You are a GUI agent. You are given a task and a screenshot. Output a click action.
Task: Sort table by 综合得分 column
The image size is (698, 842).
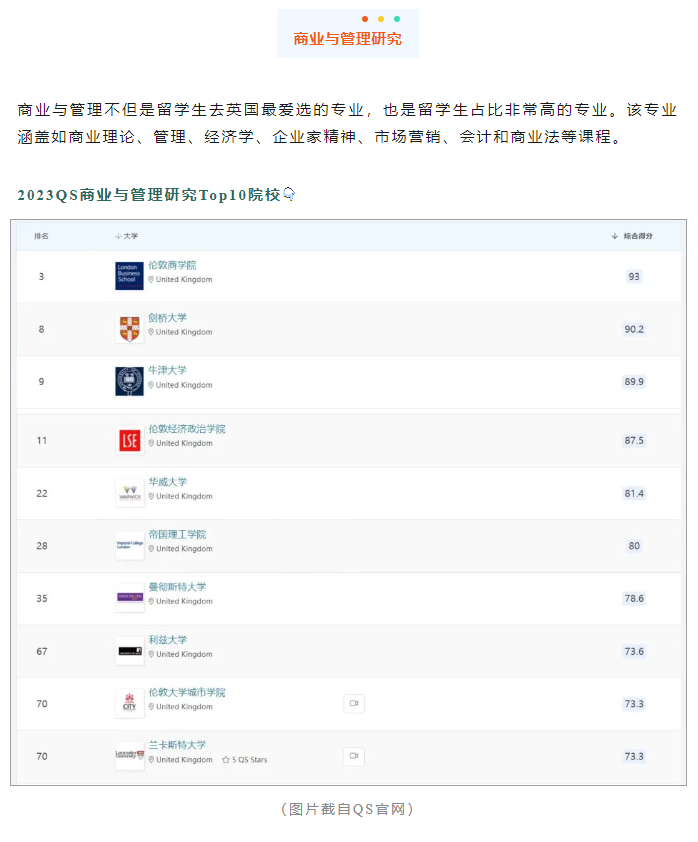pyautogui.click(x=632, y=236)
